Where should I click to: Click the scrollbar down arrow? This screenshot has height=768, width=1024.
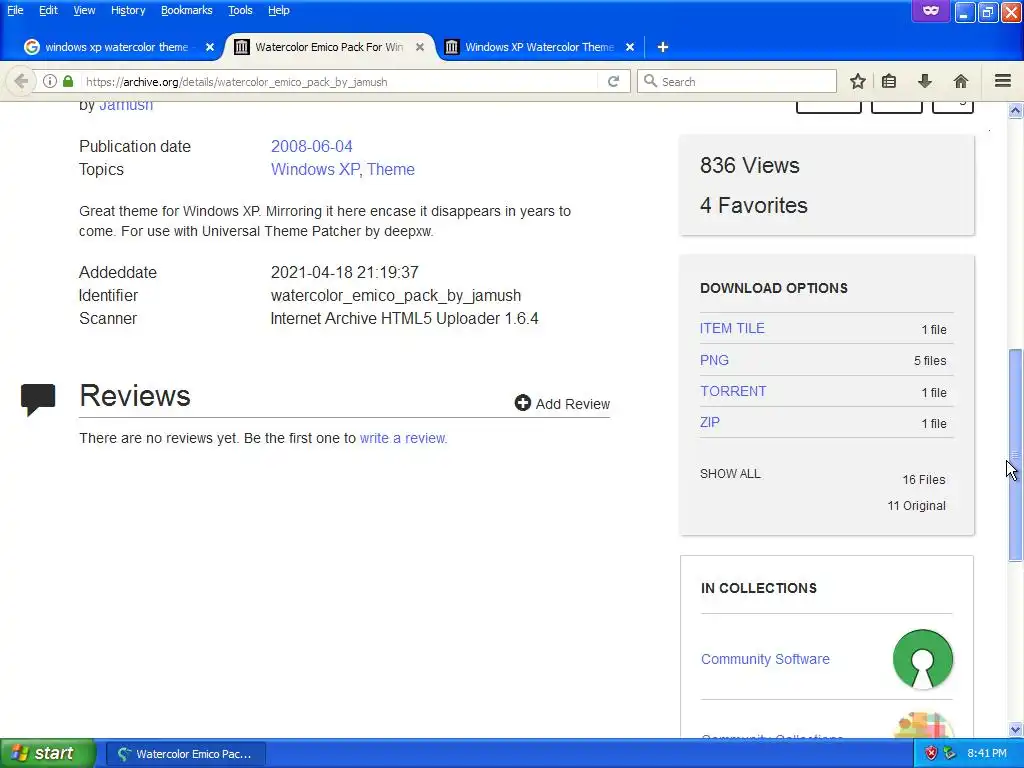point(1015,729)
